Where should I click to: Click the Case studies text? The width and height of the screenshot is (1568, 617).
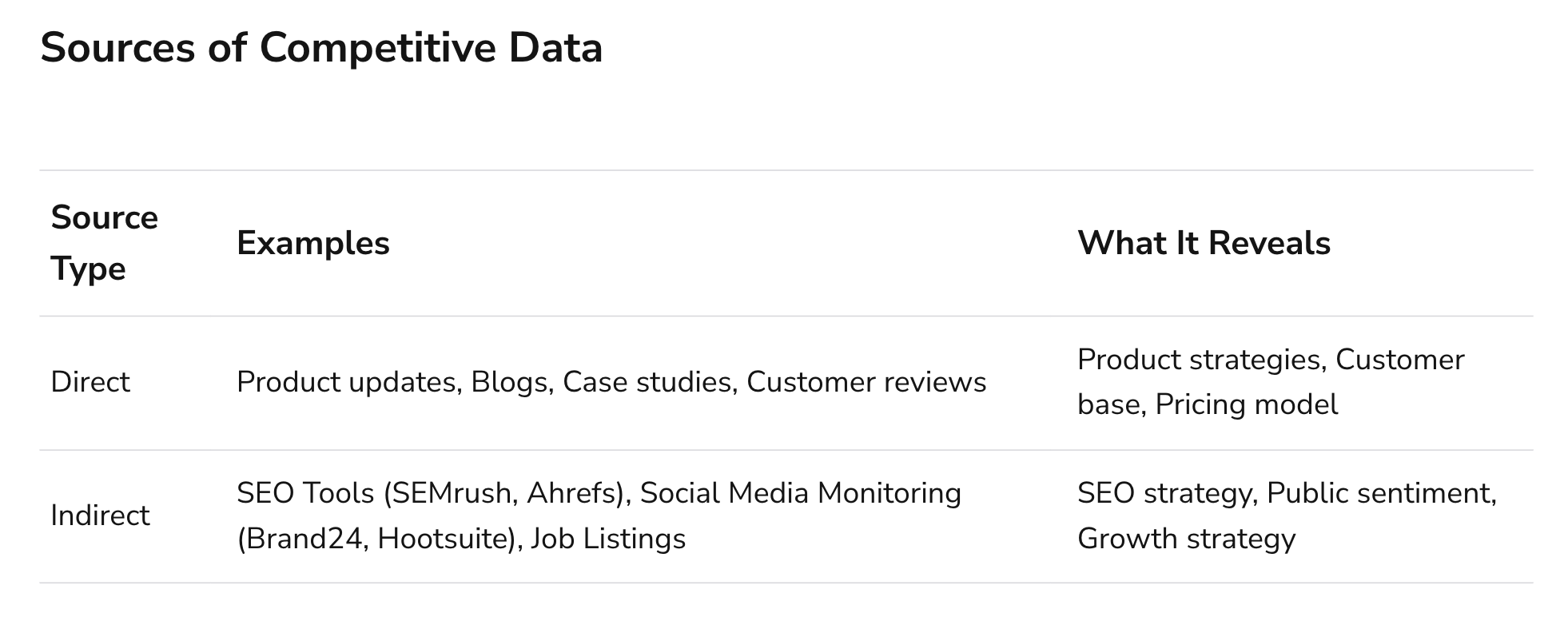coord(647,382)
